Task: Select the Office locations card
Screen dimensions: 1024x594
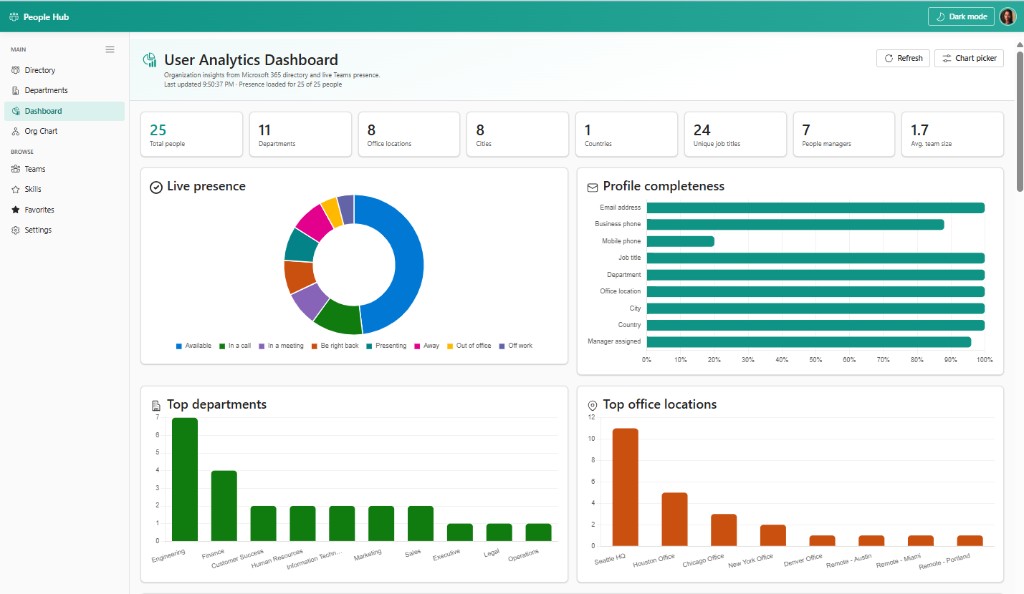Action: (x=409, y=134)
